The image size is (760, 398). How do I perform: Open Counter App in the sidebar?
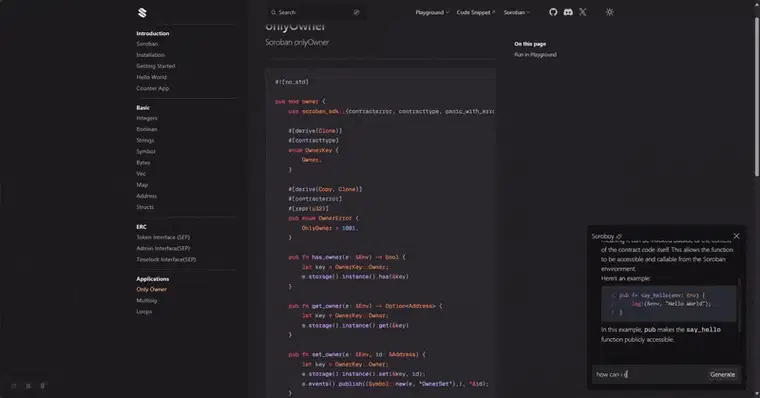153,88
